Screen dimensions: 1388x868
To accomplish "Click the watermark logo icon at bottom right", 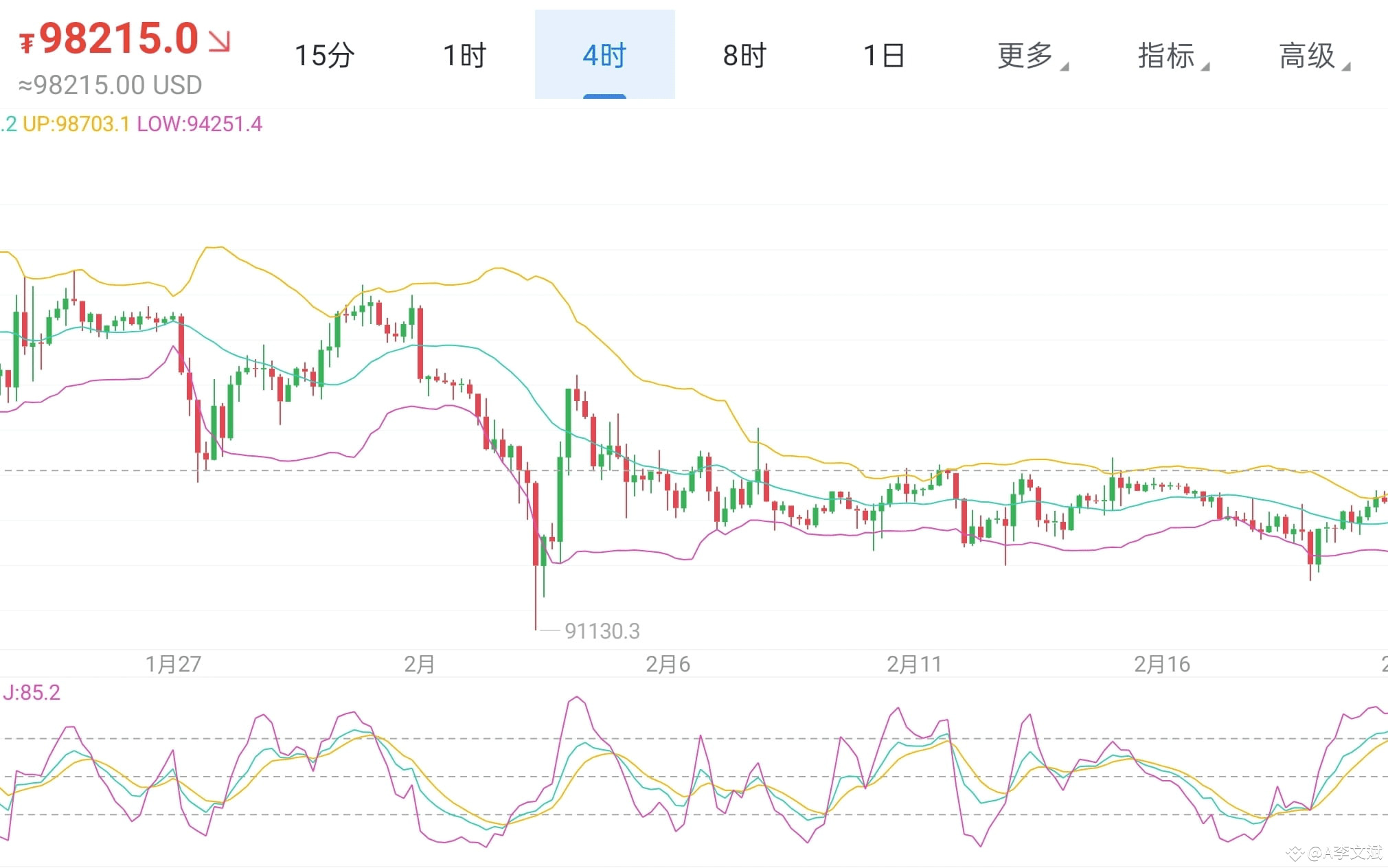I will [1295, 853].
